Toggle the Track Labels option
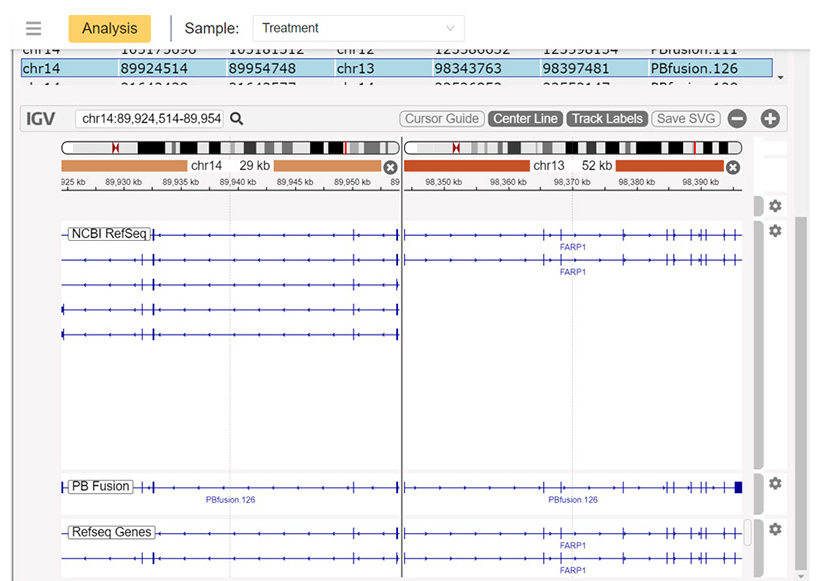Viewport: 820px width, 581px height. click(607, 119)
